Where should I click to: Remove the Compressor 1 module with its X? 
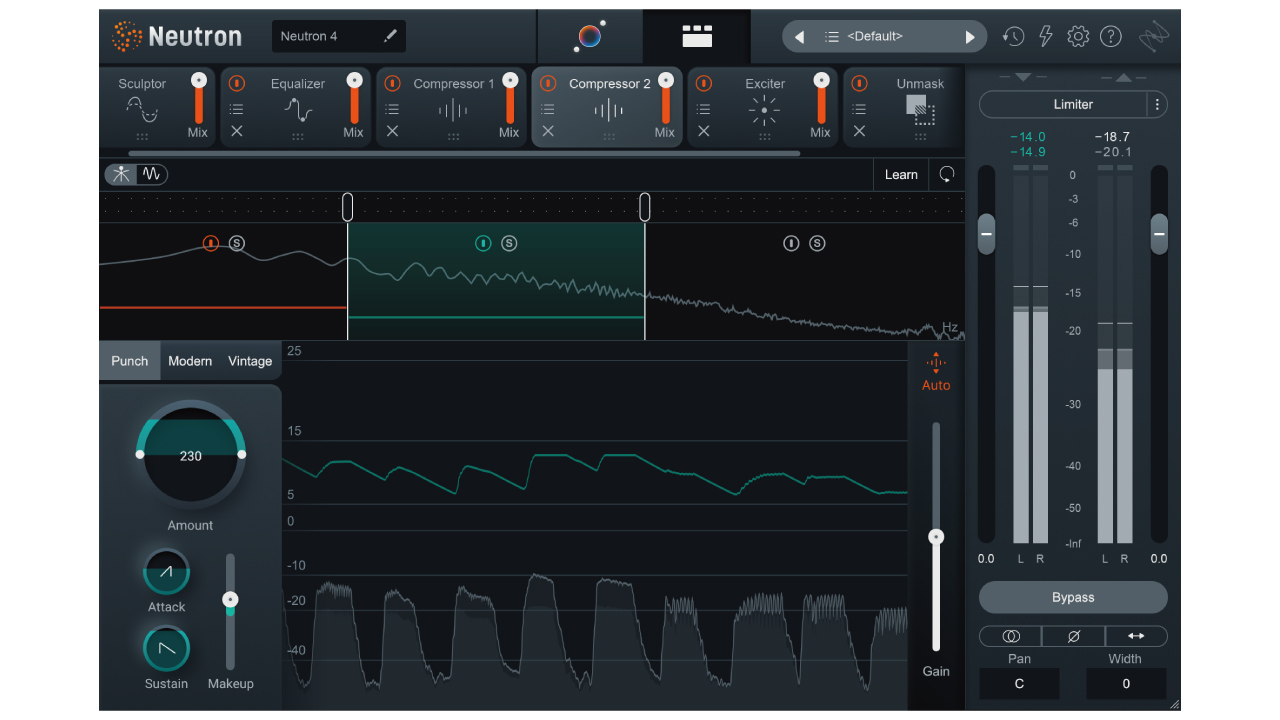tap(392, 131)
